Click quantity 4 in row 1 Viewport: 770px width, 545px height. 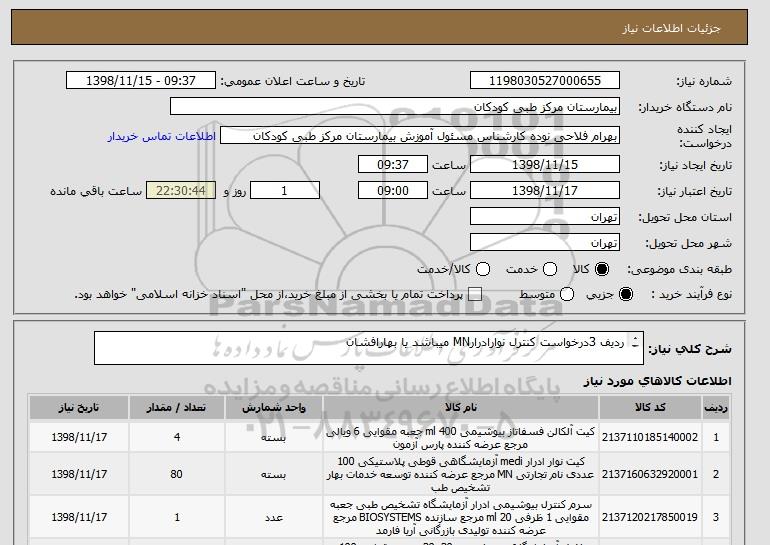tap(177, 437)
